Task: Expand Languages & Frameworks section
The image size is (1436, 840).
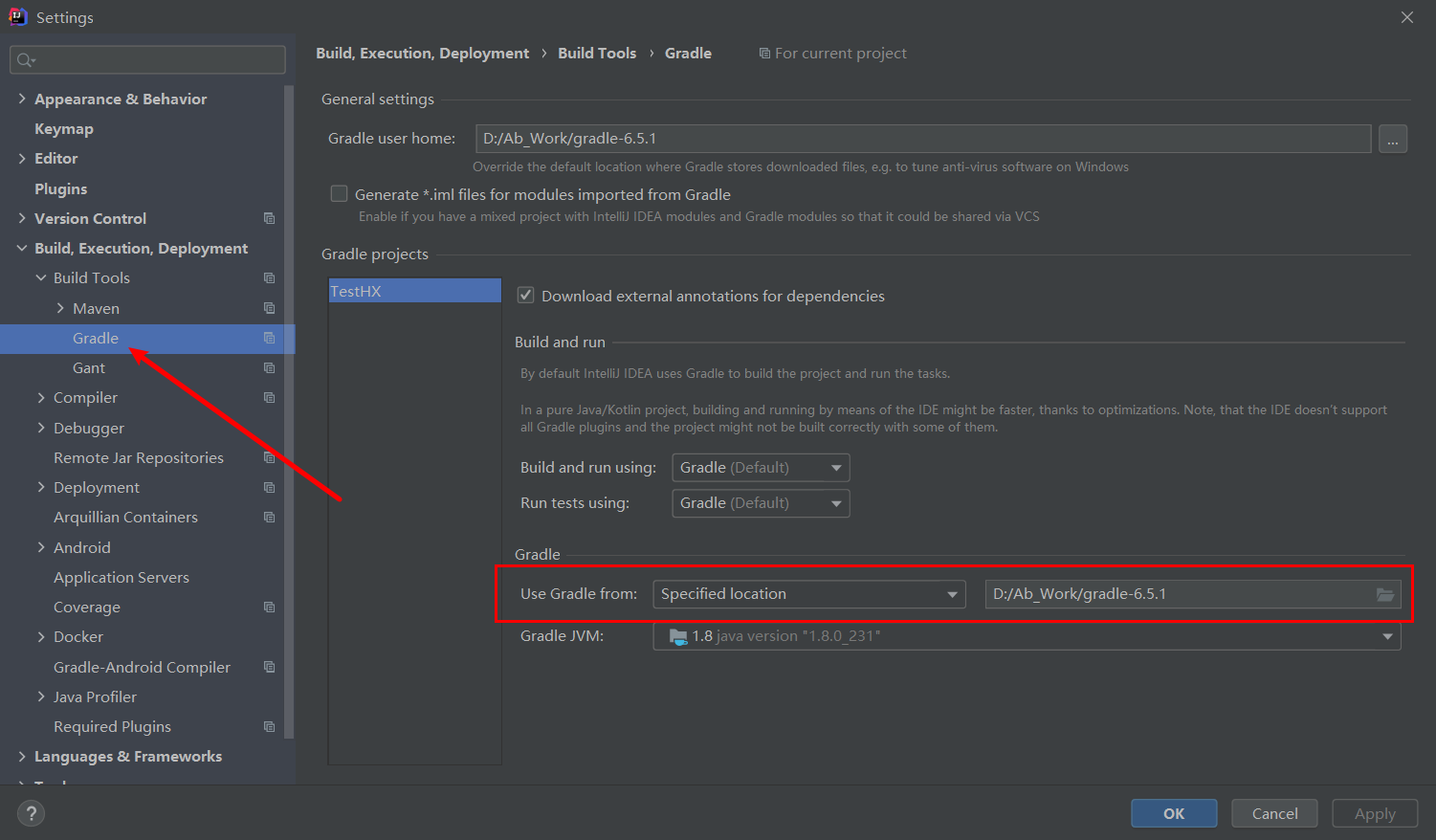Action: tap(22, 756)
